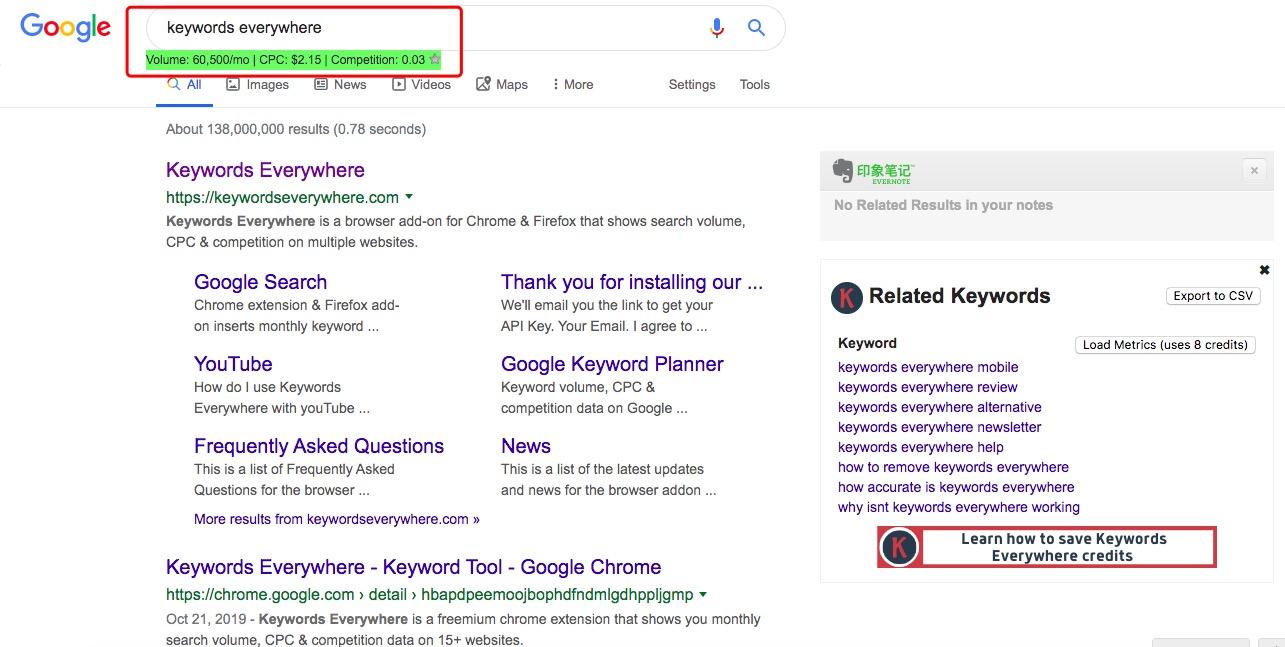Screen dimensions: 1285x647
Task: Close the Evernote related results panel
Action: 1254,171
